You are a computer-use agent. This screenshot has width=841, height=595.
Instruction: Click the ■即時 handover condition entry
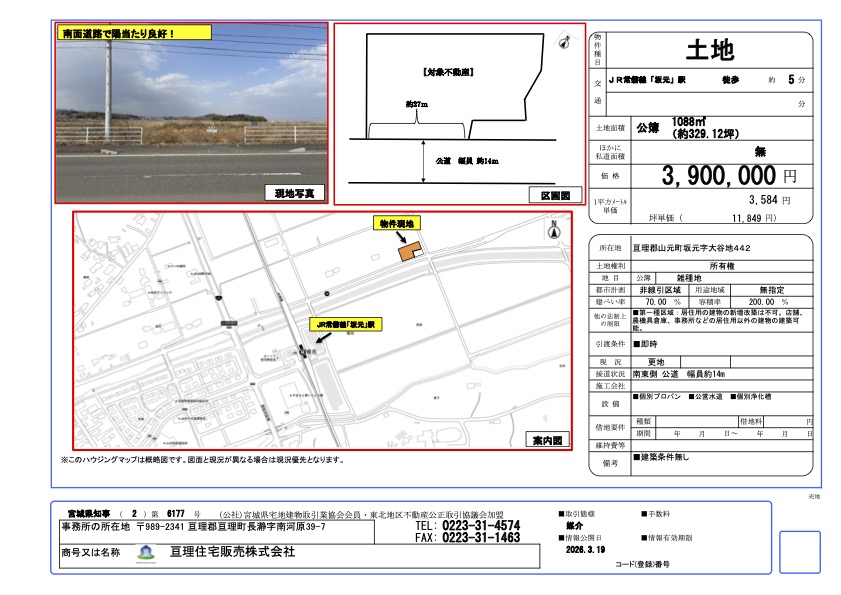[645, 342]
